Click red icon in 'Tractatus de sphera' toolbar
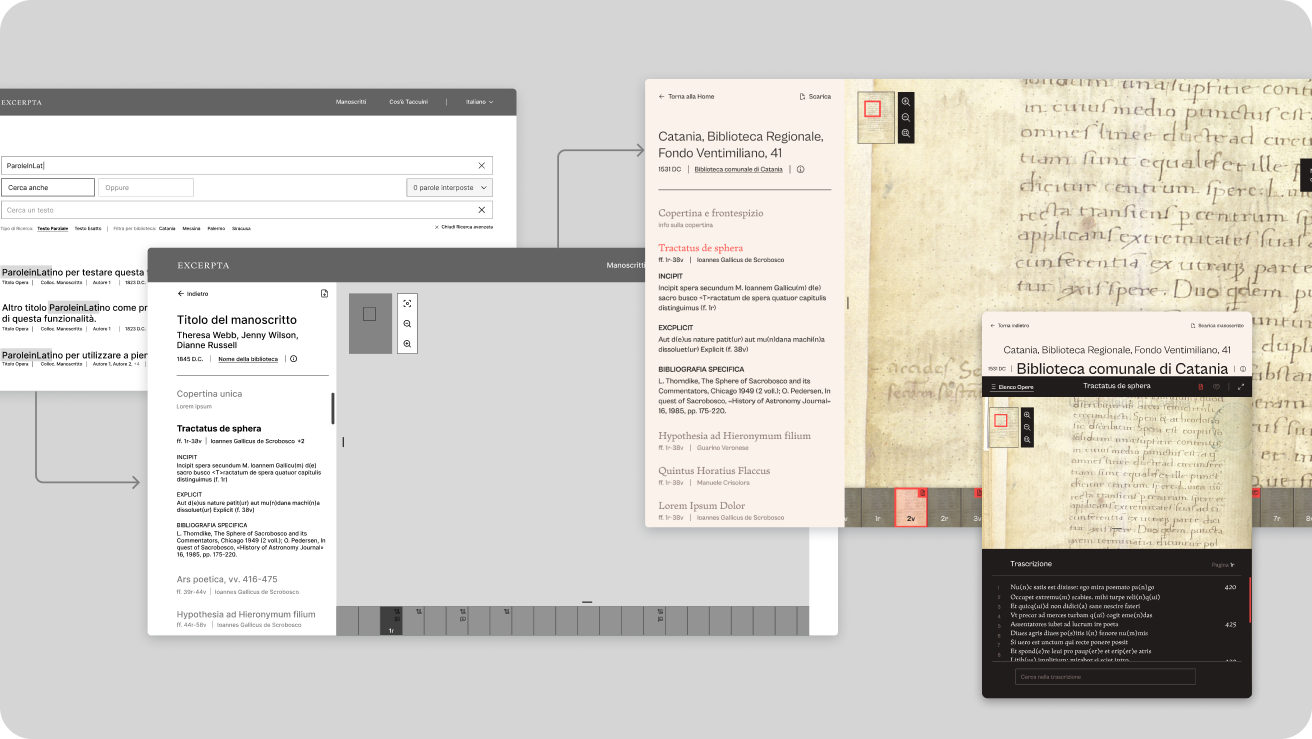1312x739 pixels. [1201, 386]
